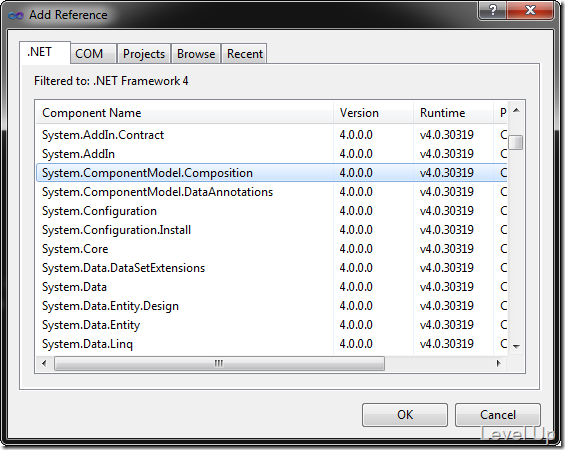This screenshot has width=565, height=450.
Task: Select System.AddIn.Contract row
Action: pyautogui.click(x=272, y=135)
